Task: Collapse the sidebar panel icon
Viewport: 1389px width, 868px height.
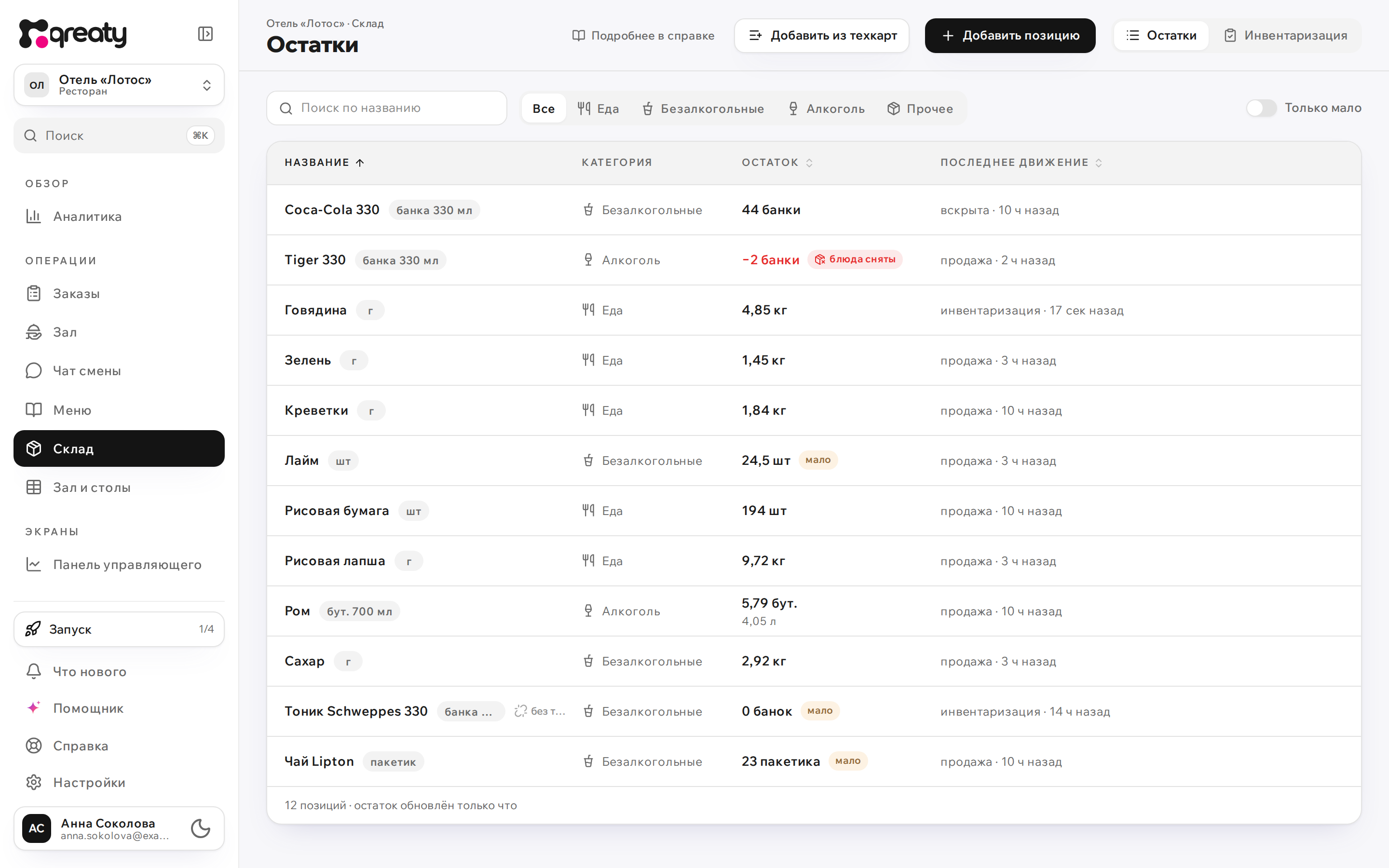Action: 205,34
